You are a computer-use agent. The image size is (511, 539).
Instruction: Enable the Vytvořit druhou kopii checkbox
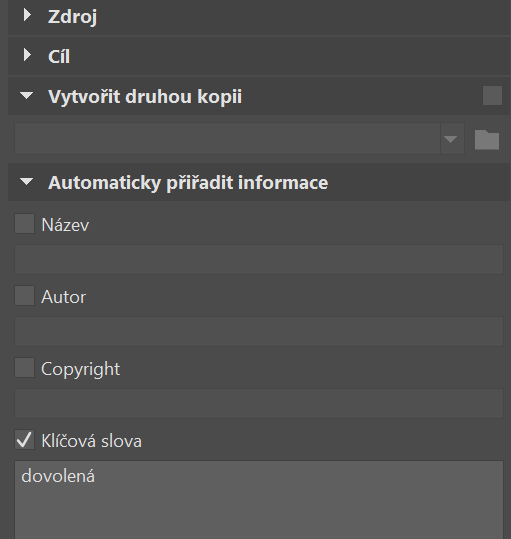click(492, 96)
